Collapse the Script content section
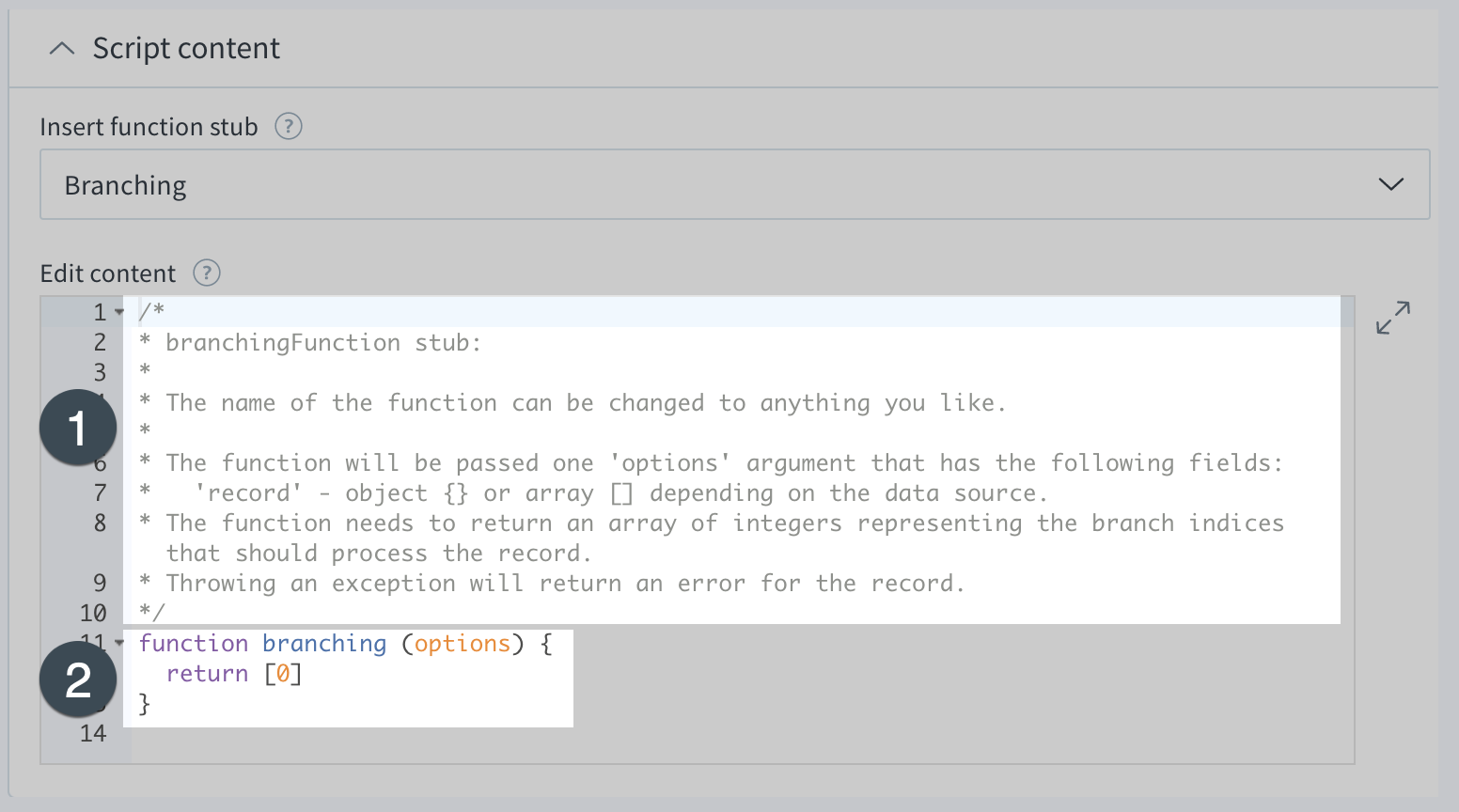 point(62,47)
